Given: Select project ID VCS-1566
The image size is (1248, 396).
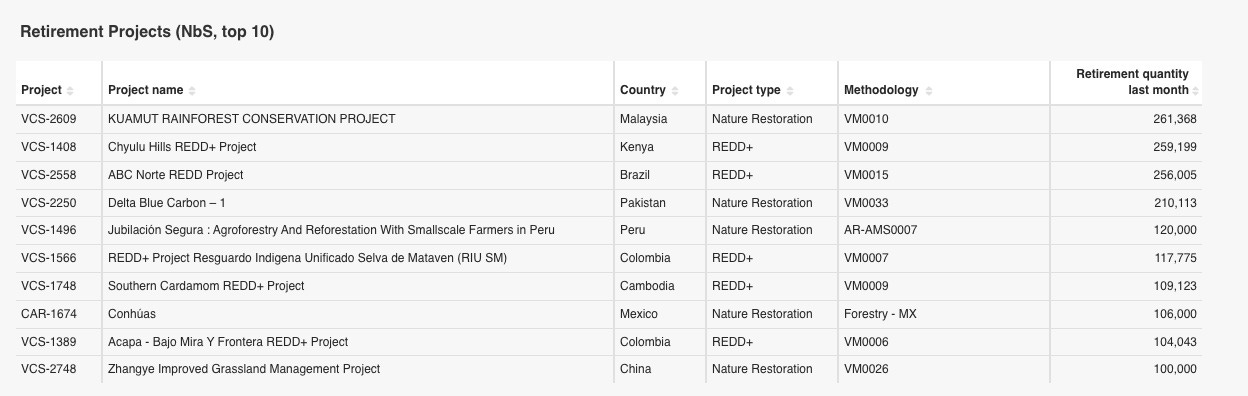Looking at the screenshot, I should click(49, 258).
